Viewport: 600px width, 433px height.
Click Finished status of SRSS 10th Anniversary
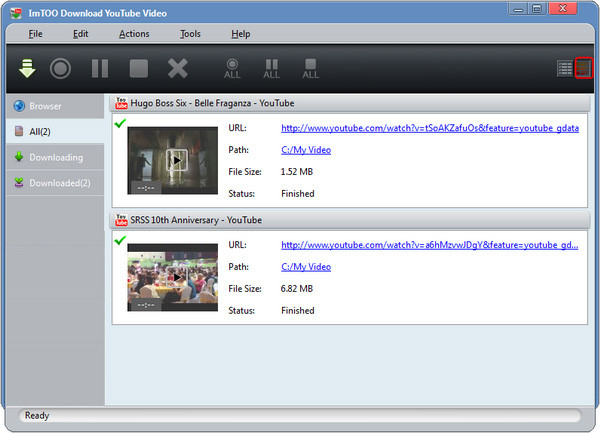tap(298, 311)
